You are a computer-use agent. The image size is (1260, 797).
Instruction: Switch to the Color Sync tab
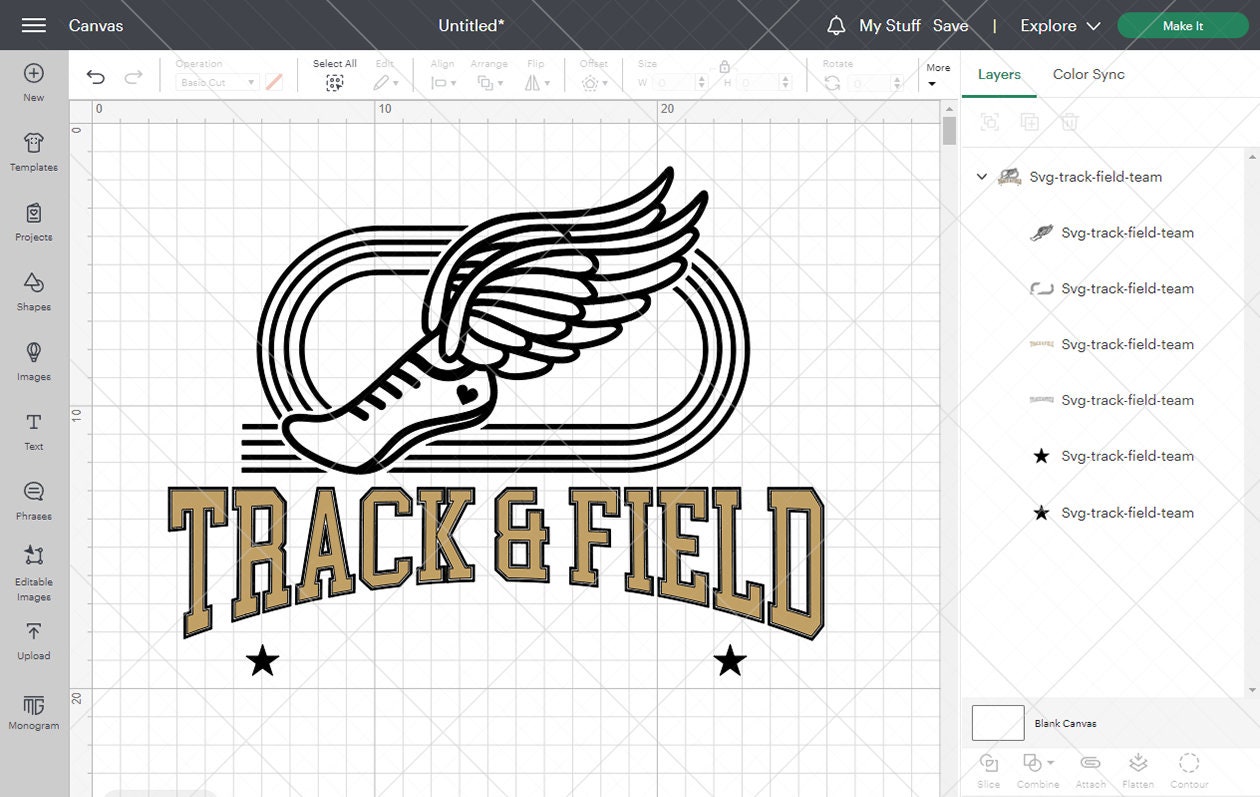(x=1089, y=74)
